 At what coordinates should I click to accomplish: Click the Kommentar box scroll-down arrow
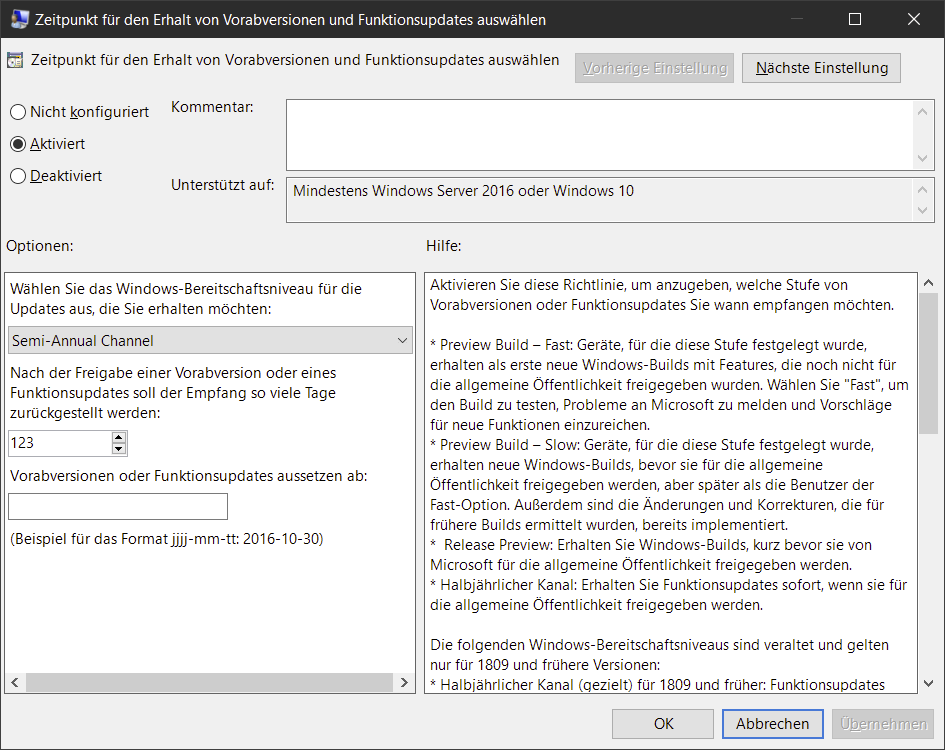pyautogui.click(x=922, y=158)
